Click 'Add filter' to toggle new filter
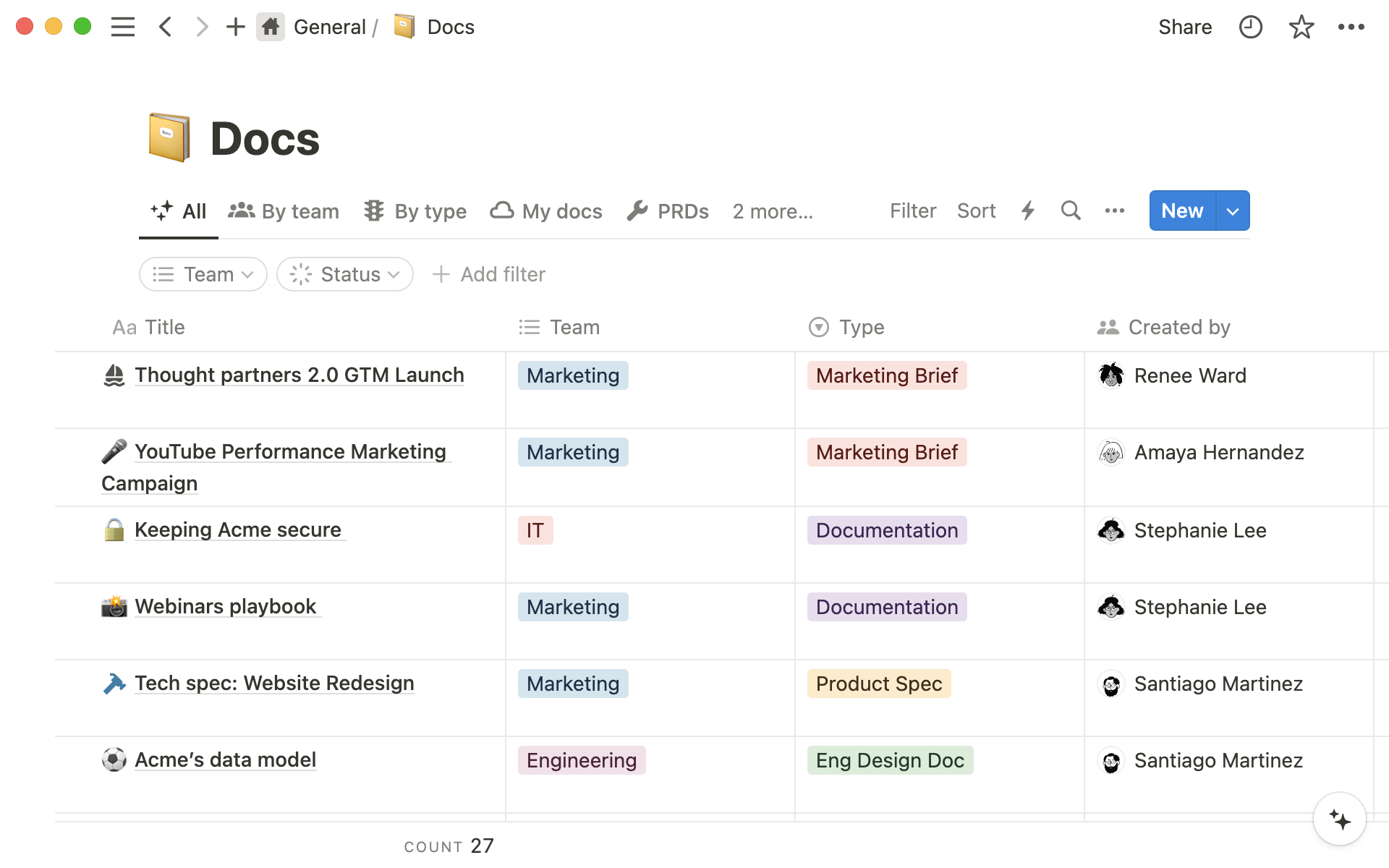 pyautogui.click(x=490, y=273)
